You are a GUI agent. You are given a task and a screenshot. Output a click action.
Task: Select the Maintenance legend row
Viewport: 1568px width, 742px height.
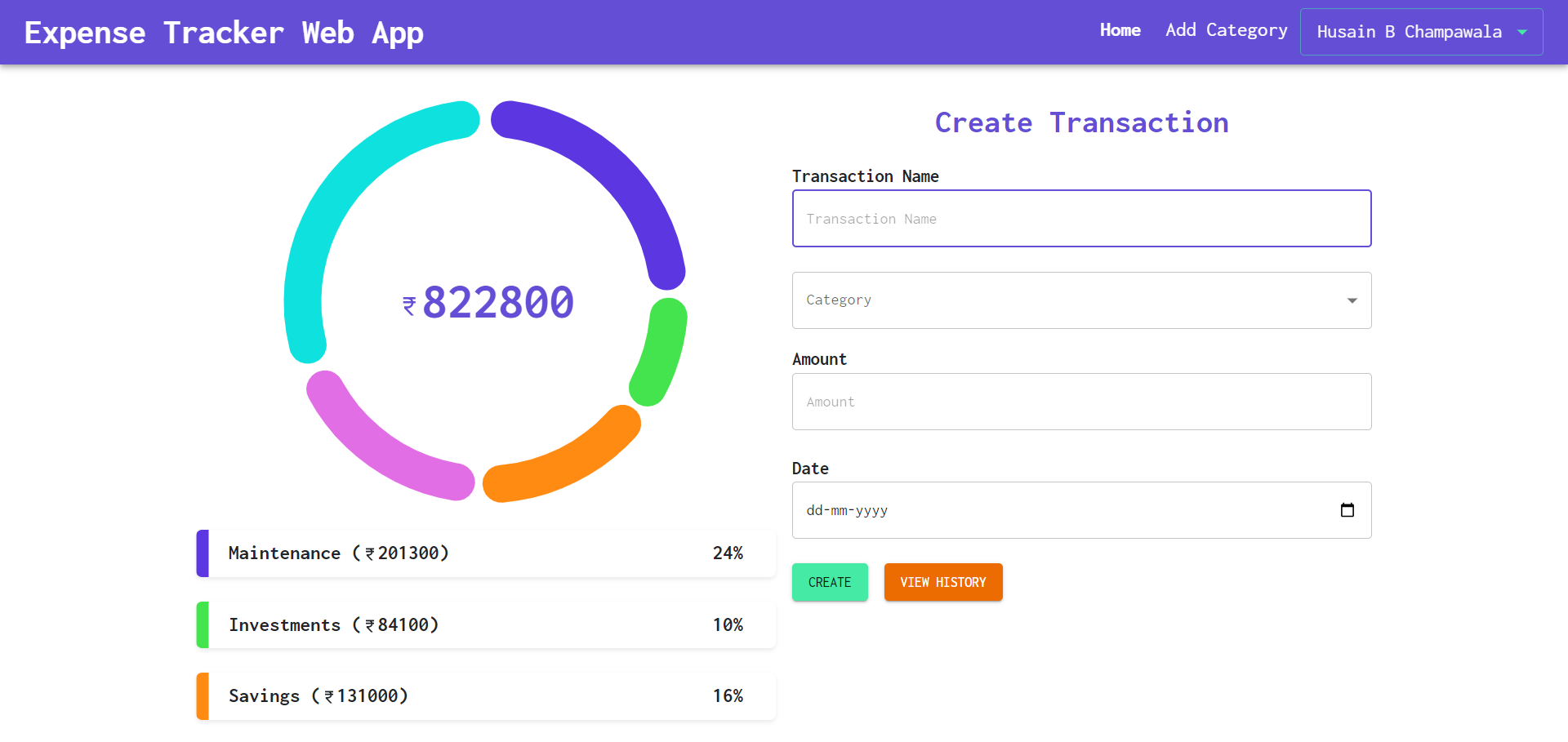[485, 553]
